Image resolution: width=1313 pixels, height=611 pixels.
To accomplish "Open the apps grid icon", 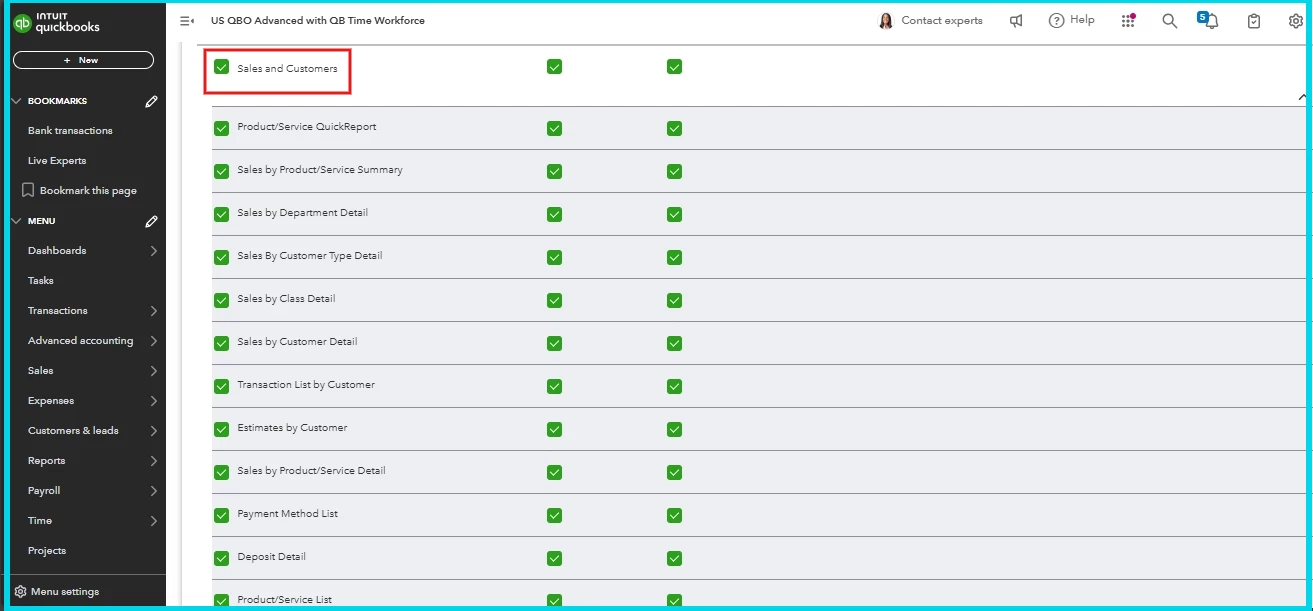I will 1128,21.
